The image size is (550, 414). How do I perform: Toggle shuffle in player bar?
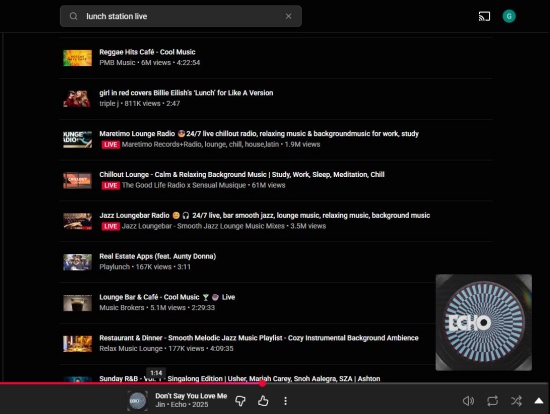pyautogui.click(x=516, y=401)
